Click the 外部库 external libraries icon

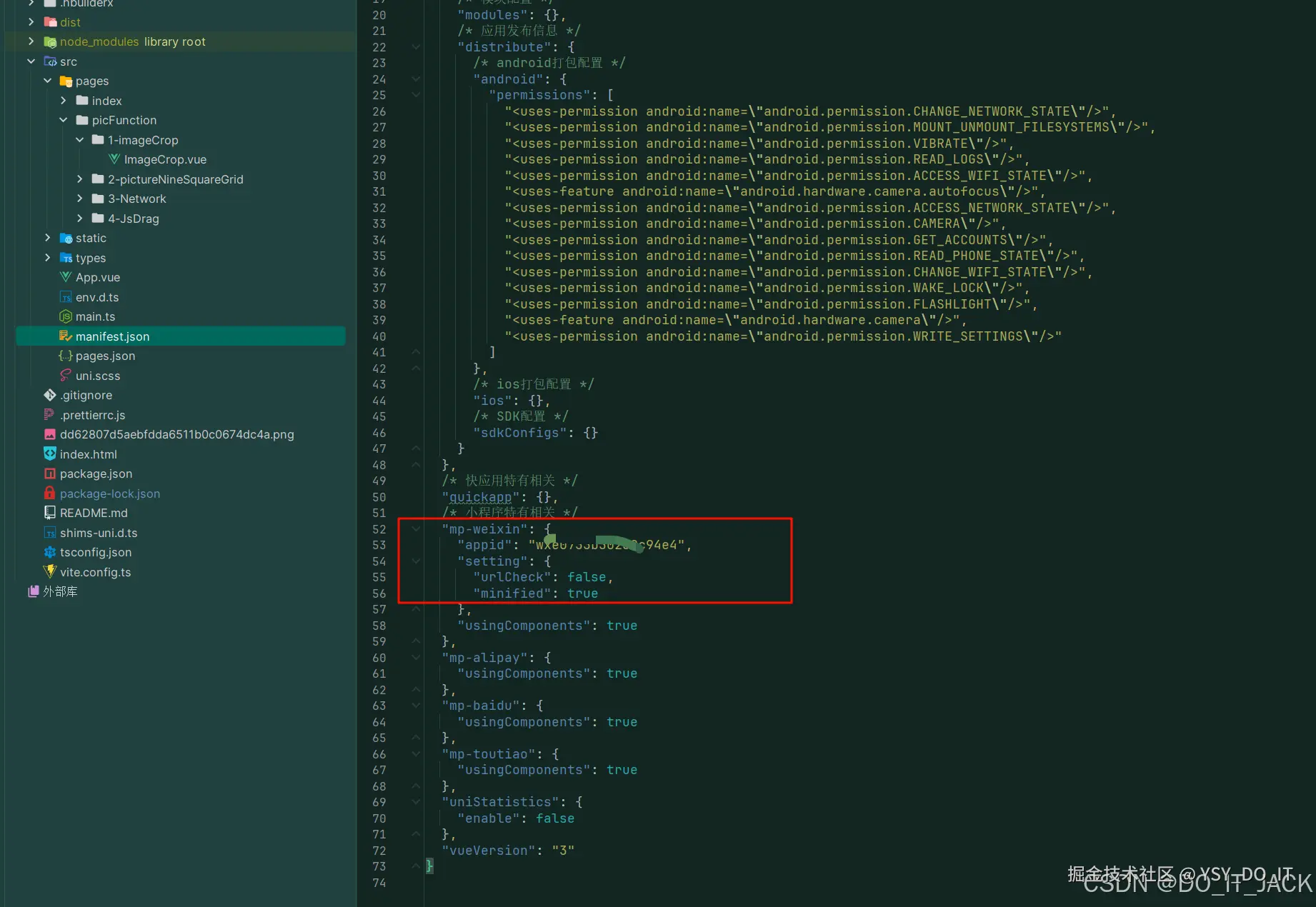click(x=34, y=591)
